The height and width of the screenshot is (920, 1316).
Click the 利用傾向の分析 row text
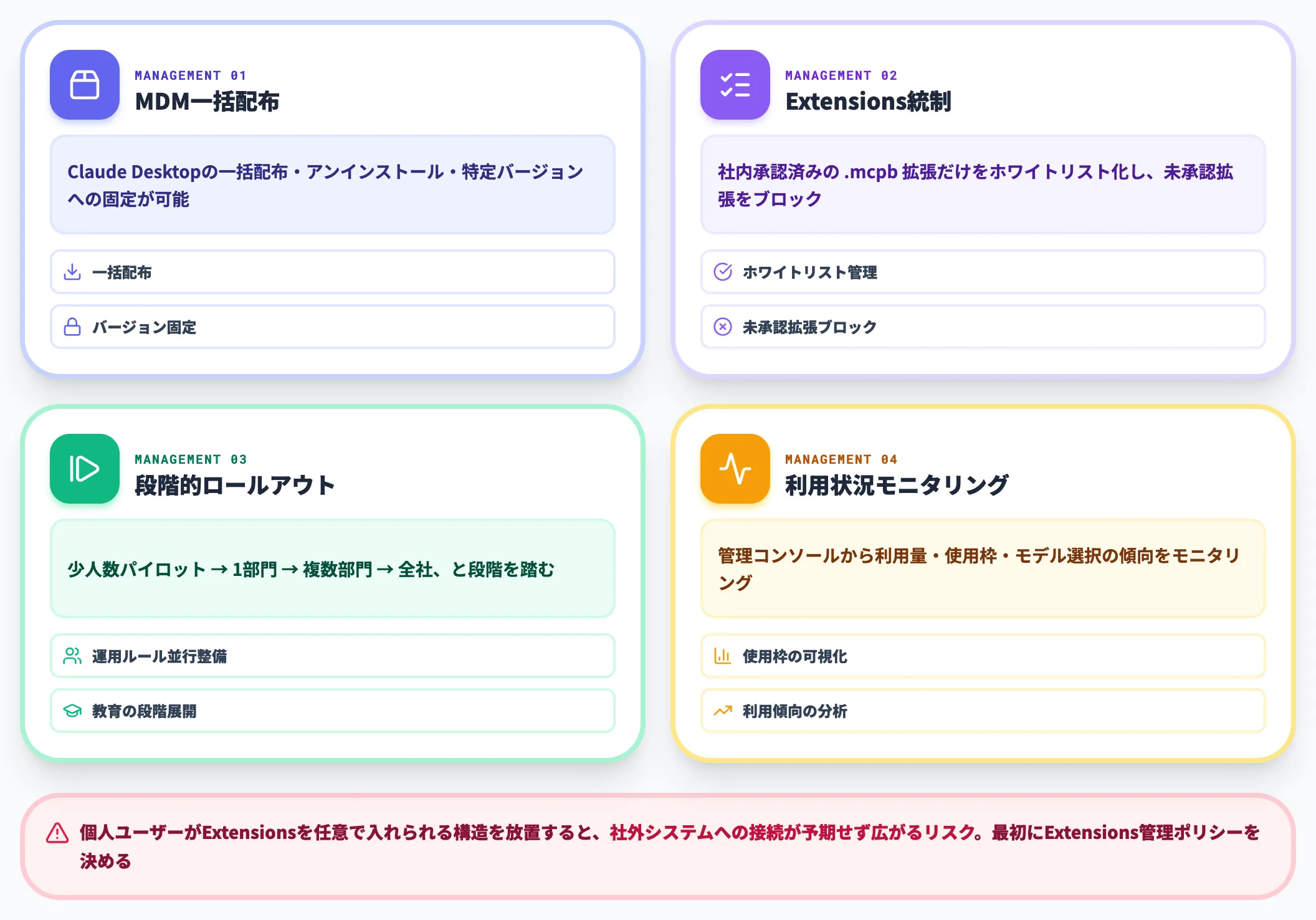tap(794, 711)
